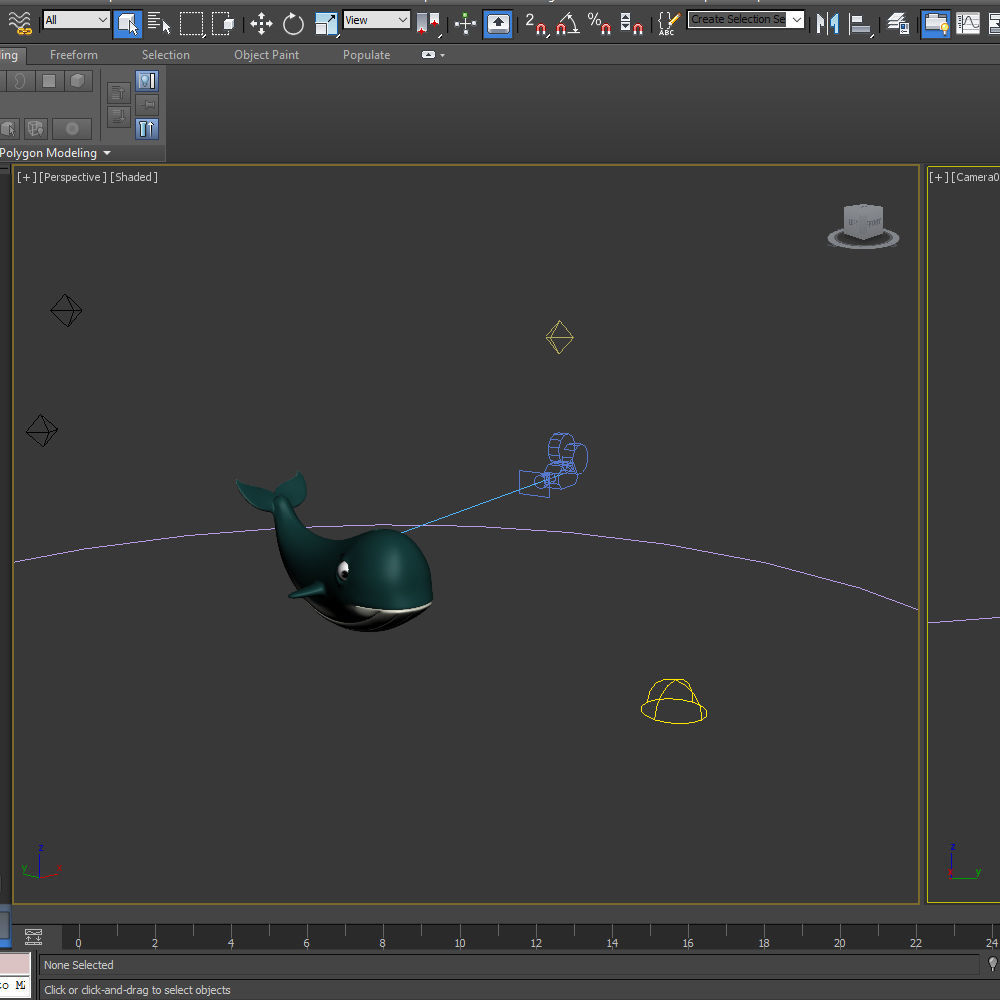Click the Bind to Space Warp icon

pos(20,23)
